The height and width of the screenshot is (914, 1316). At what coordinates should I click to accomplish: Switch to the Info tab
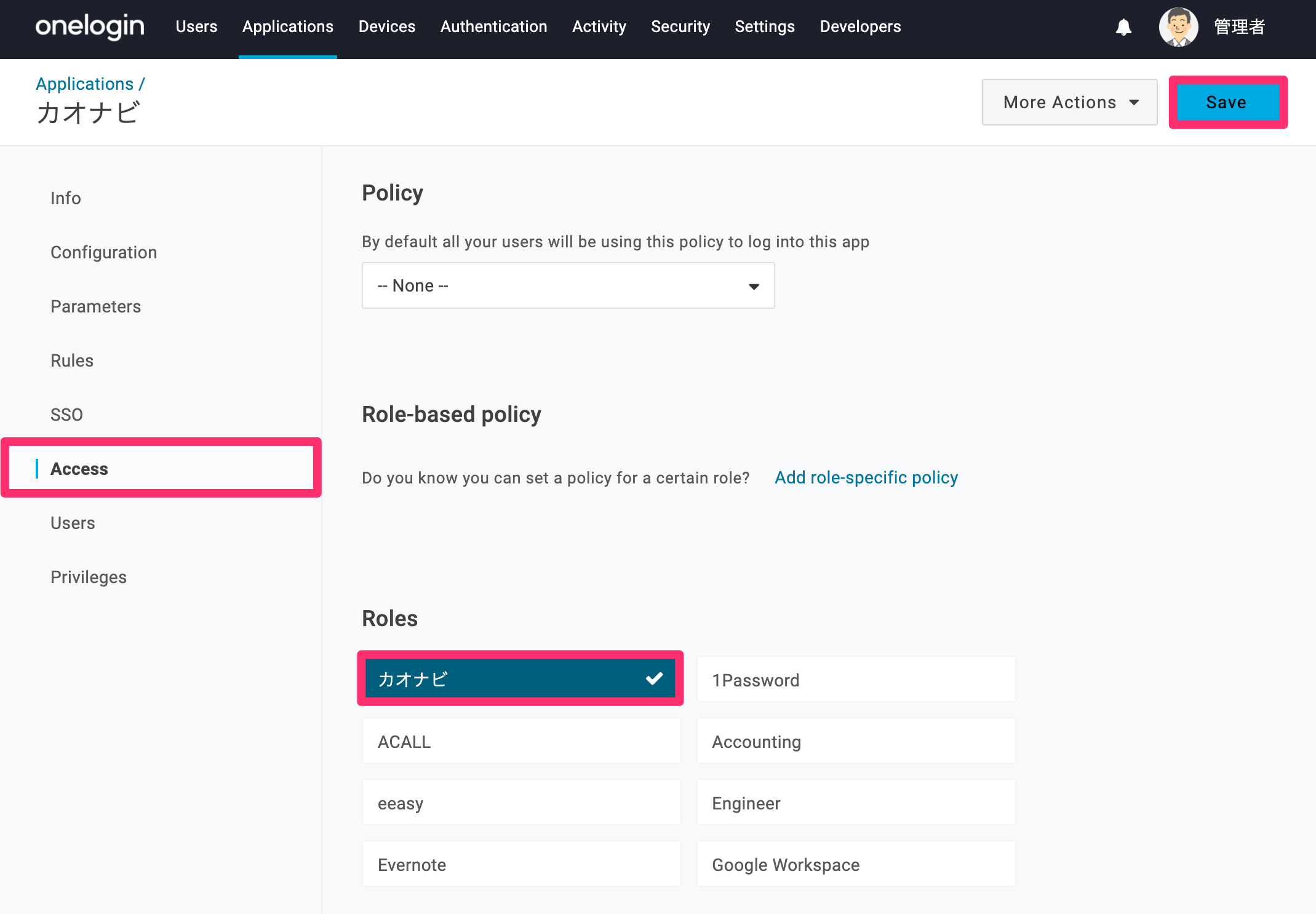(66, 198)
